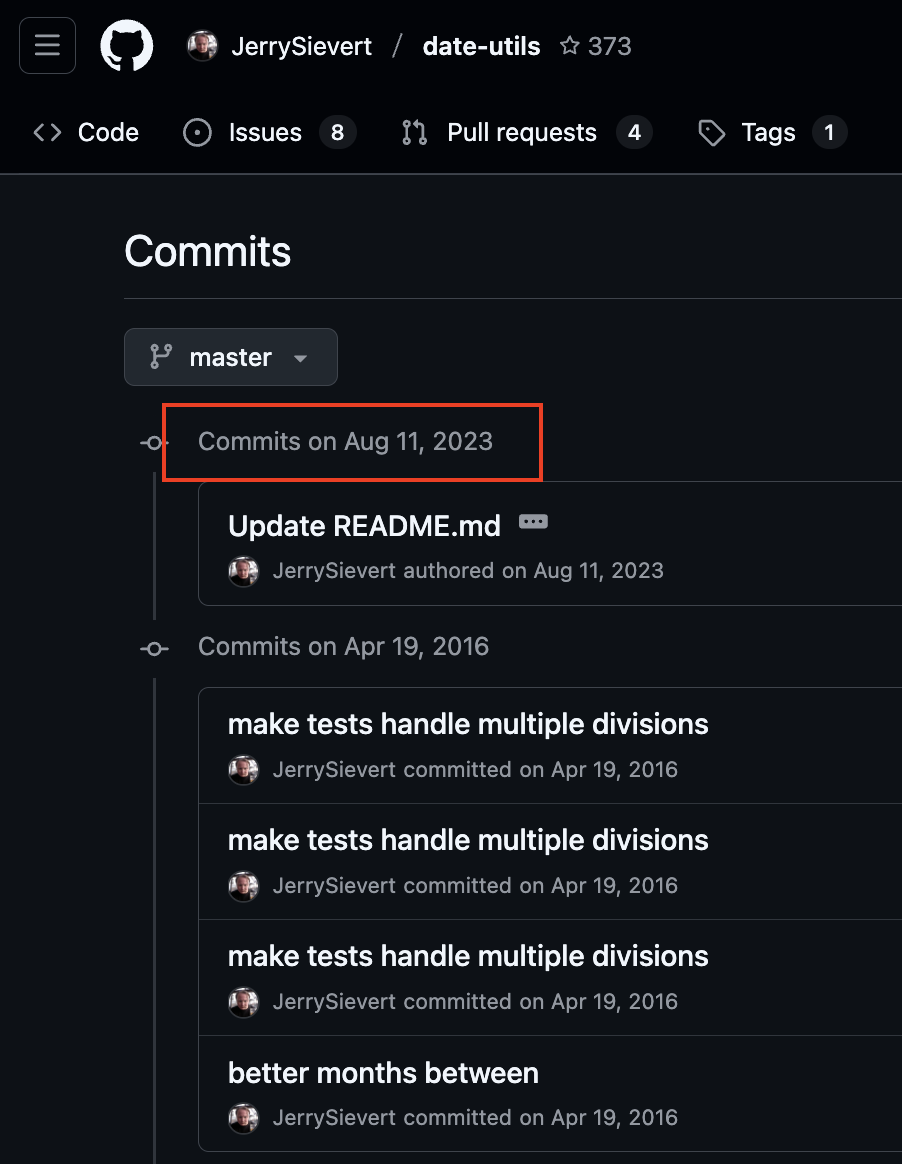
Task: Open the better months between commit
Action: [x=383, y=1073]
